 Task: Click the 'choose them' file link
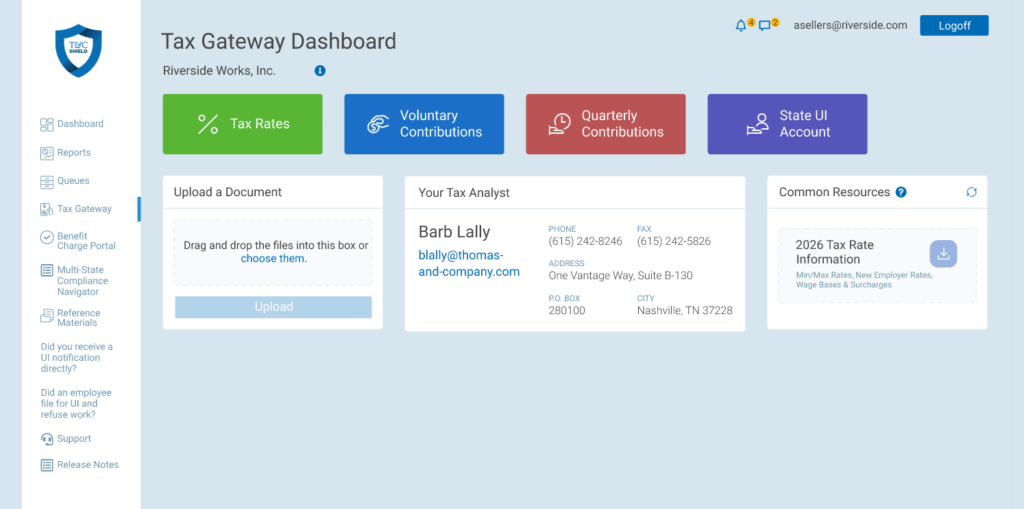274,259
